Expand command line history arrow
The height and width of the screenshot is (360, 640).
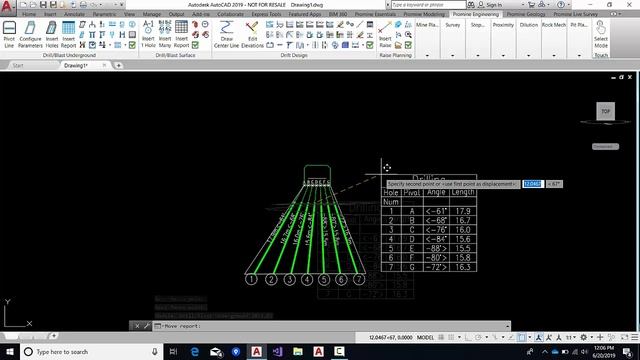(x=507, y=326)
